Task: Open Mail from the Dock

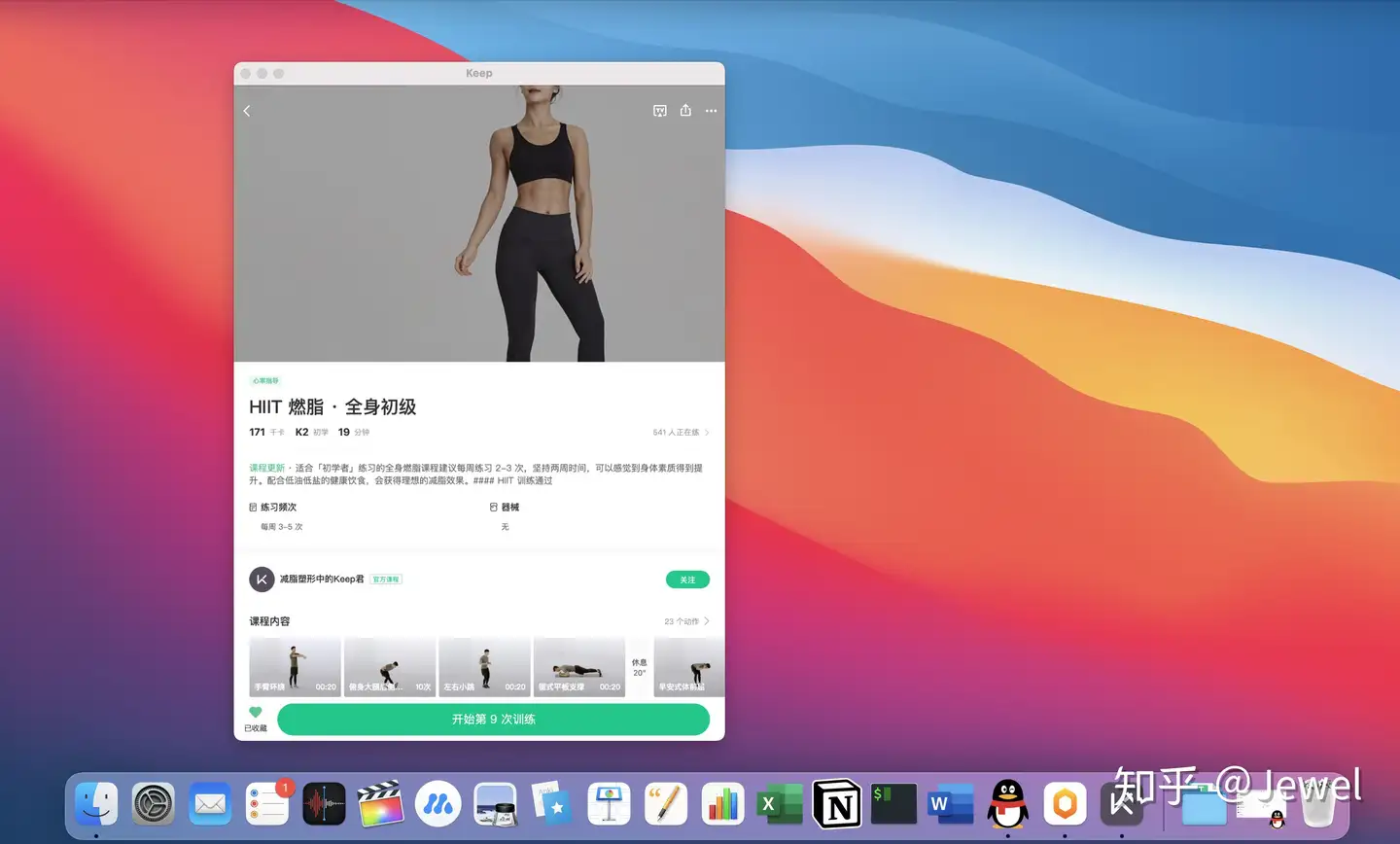Action: (210, 804)
